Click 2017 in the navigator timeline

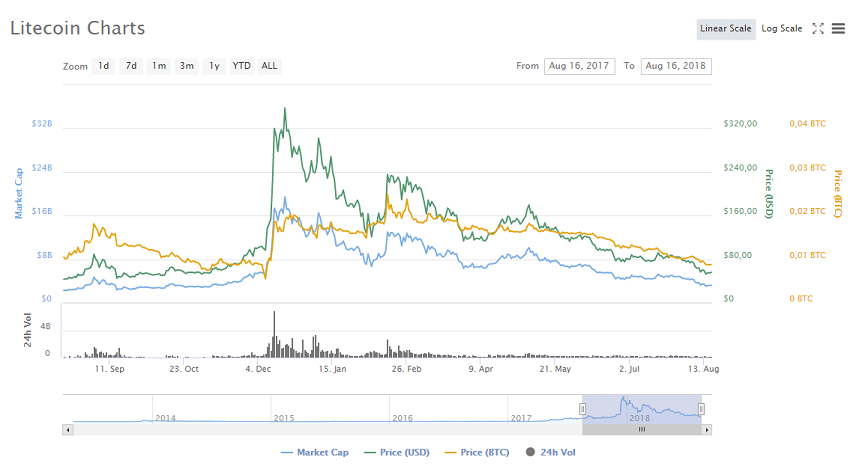[x=521, y=418]
